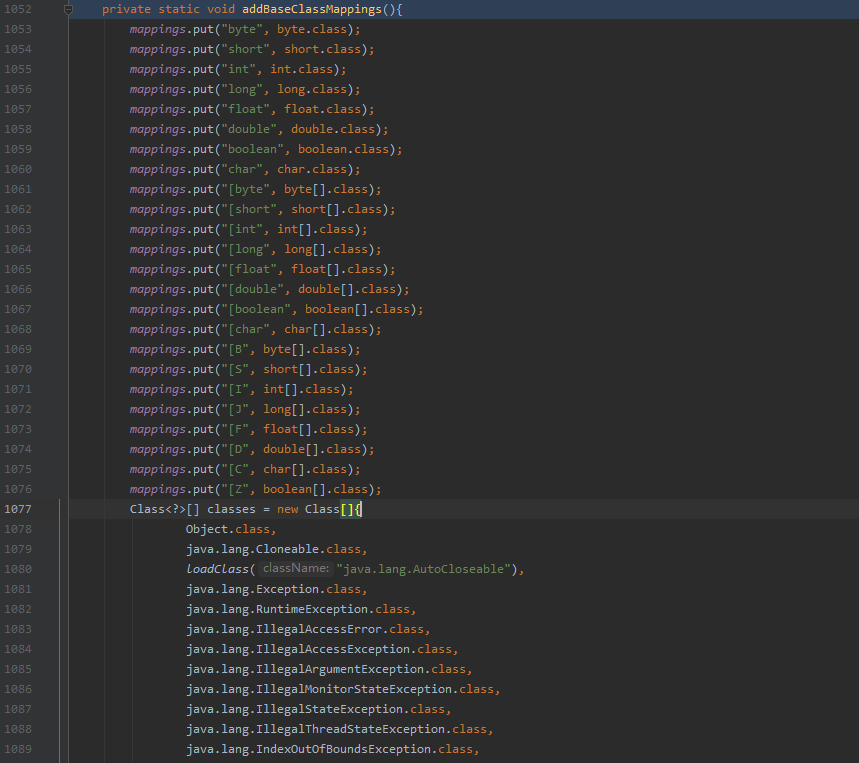
Task: Click short.class on line 1054
Action: point(322,49)
